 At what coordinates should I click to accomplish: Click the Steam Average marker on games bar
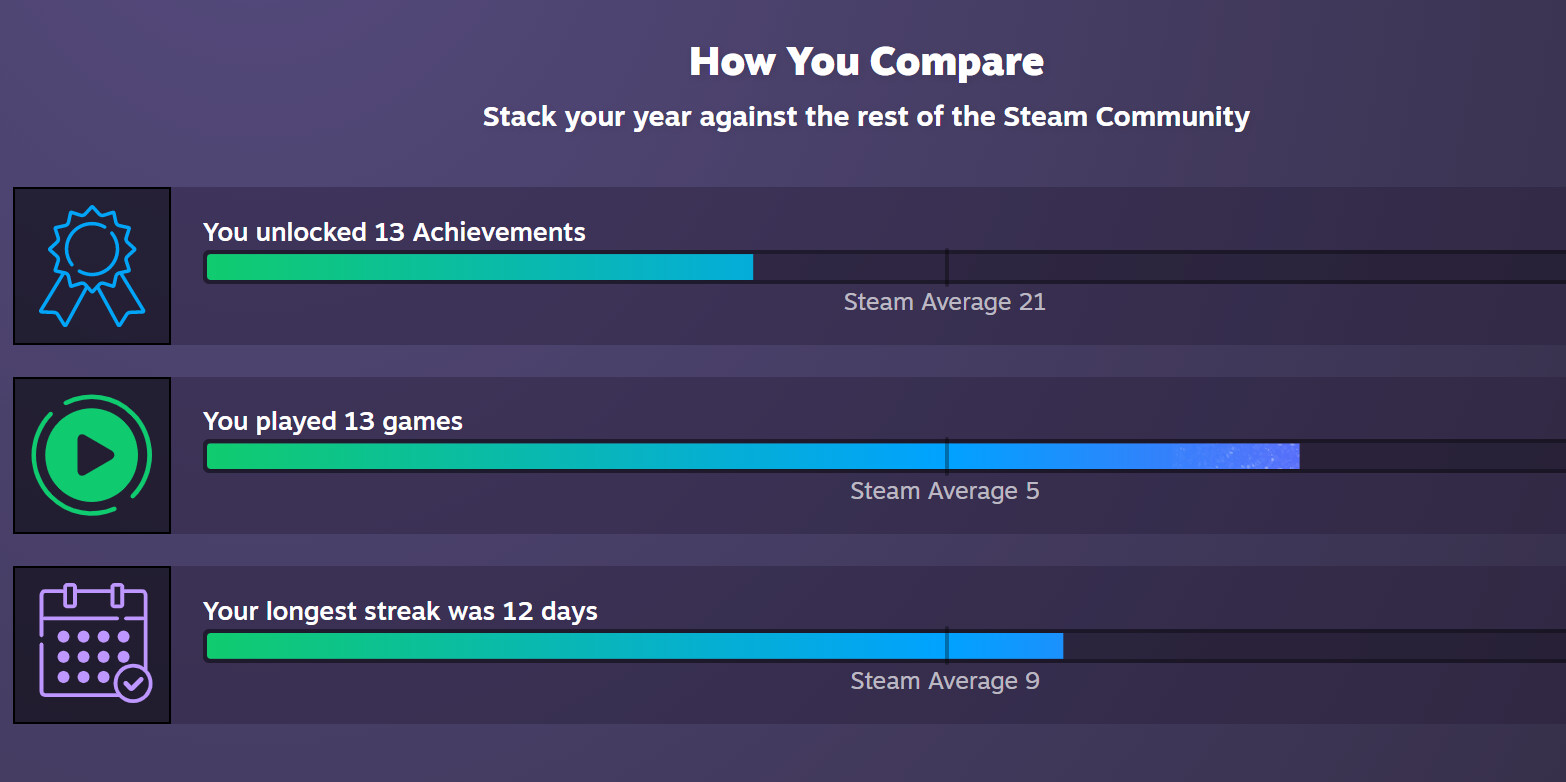946,456
